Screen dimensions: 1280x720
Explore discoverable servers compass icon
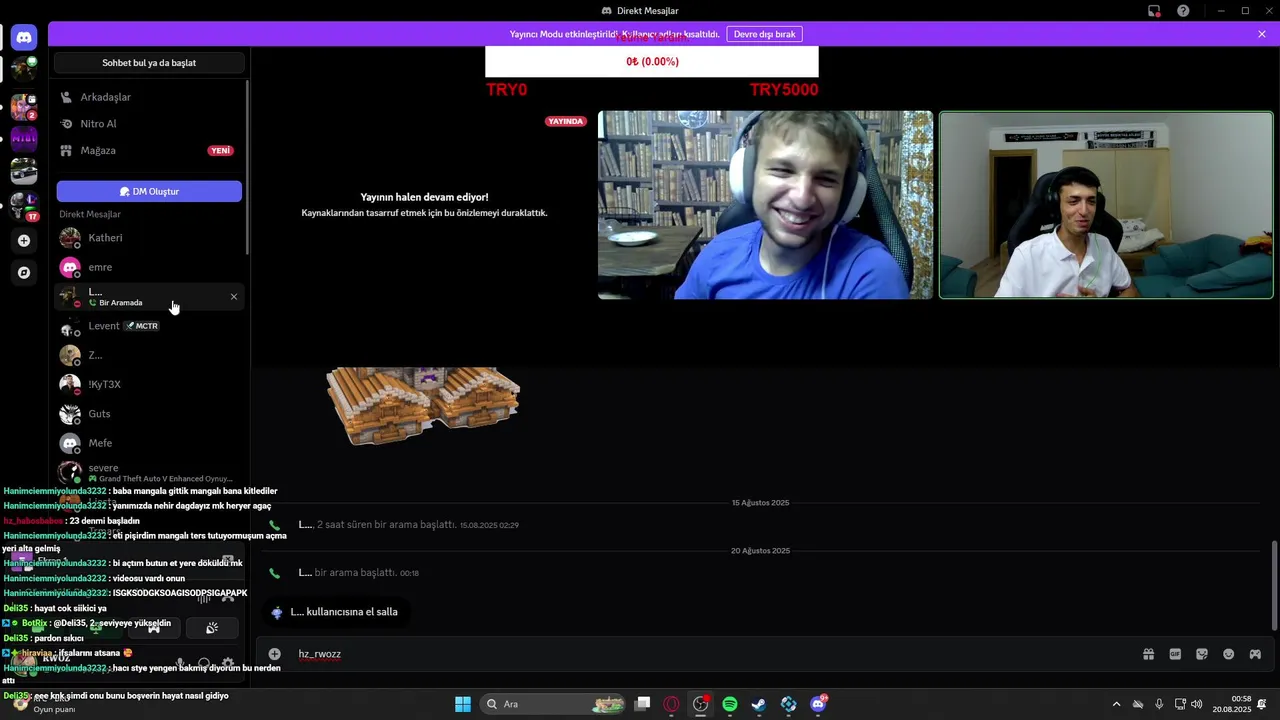click(24, 272)
